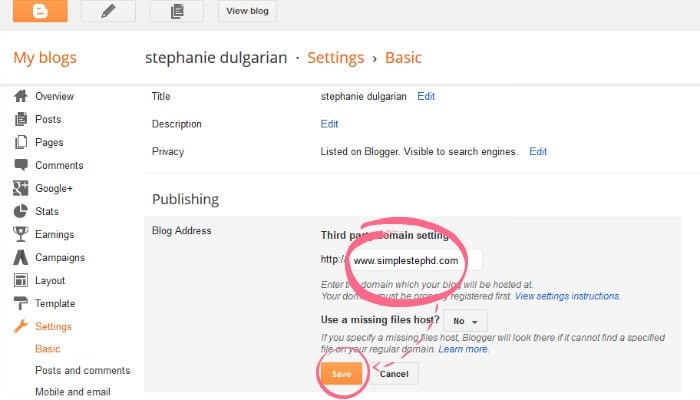Click the Template paint roller icon
The width and height of the screenshot is (700, 400).
pyautogui.click(x=21, y=303)
